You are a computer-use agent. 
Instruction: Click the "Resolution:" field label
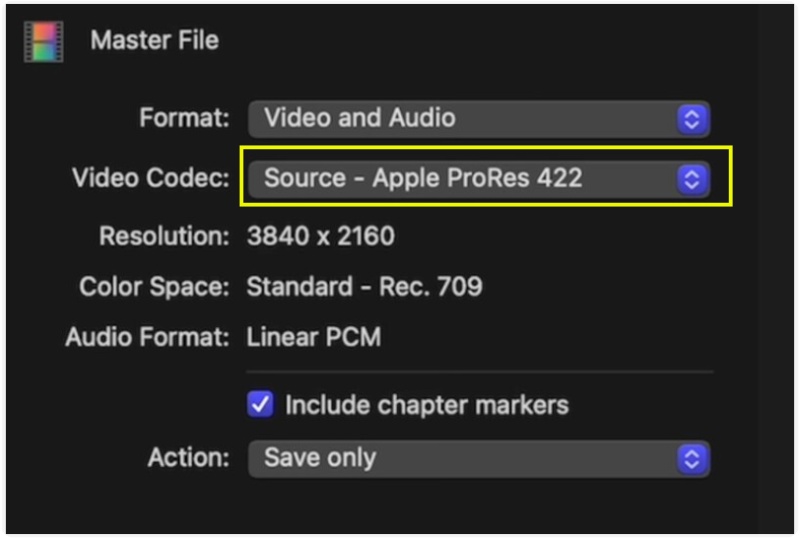tap(164, 237)
